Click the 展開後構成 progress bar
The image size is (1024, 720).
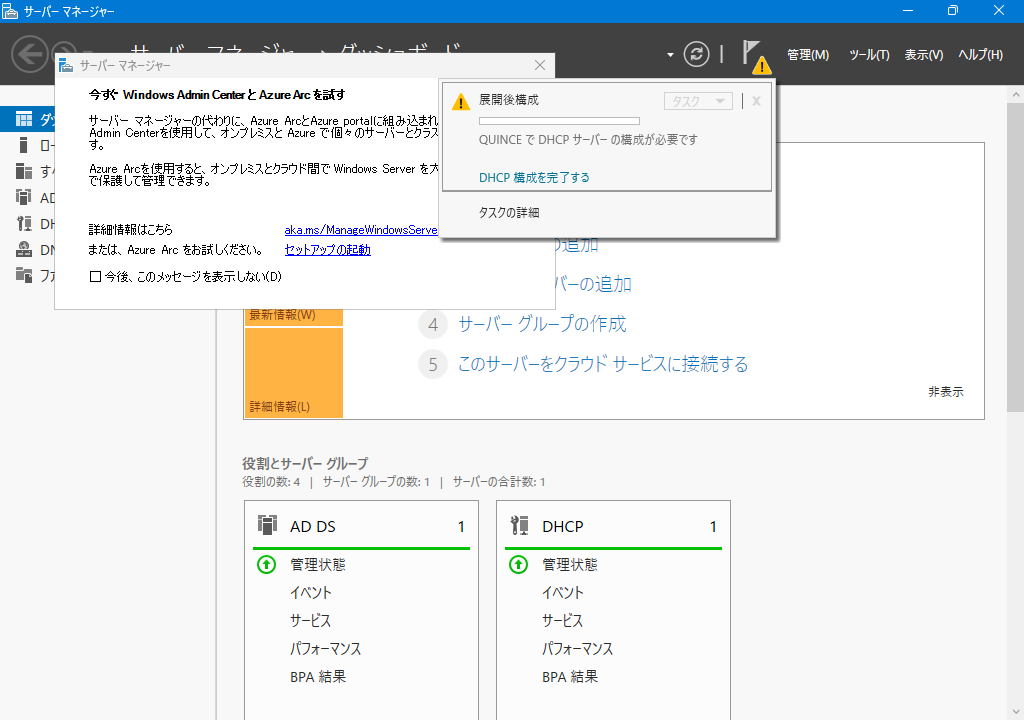(559, 121)
